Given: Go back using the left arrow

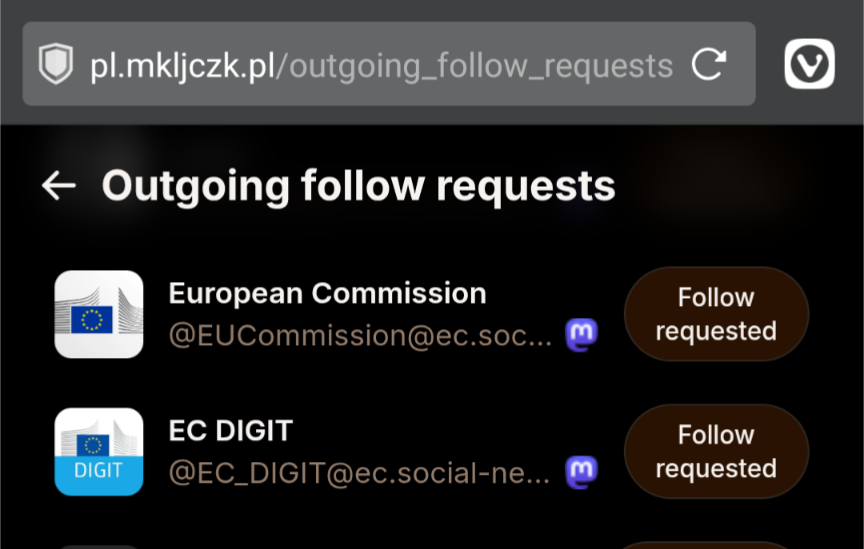Looking at the screenshot, I should click(x=59, y=185).
